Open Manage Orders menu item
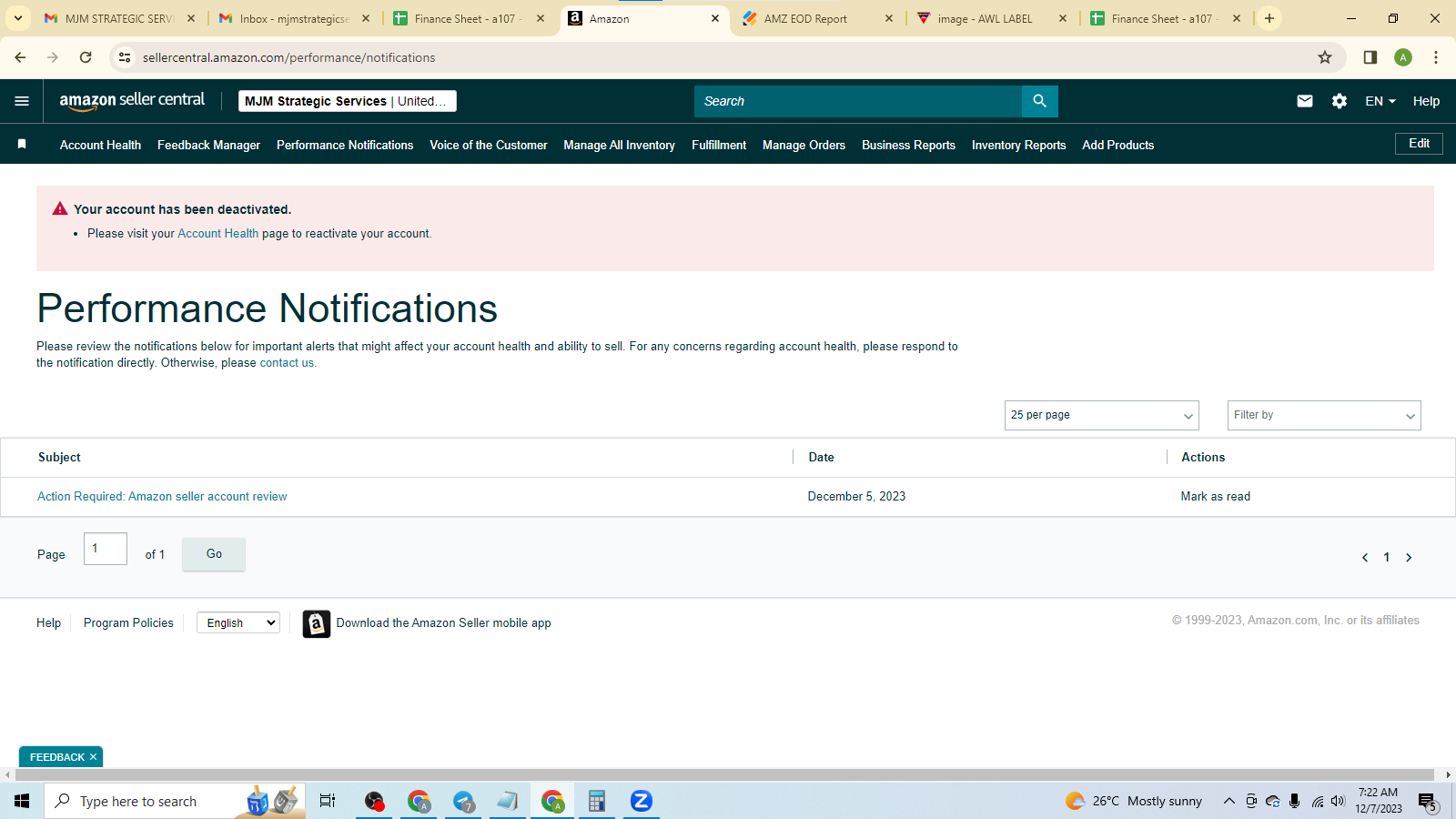1456x819 pixels. coord(804,145)
